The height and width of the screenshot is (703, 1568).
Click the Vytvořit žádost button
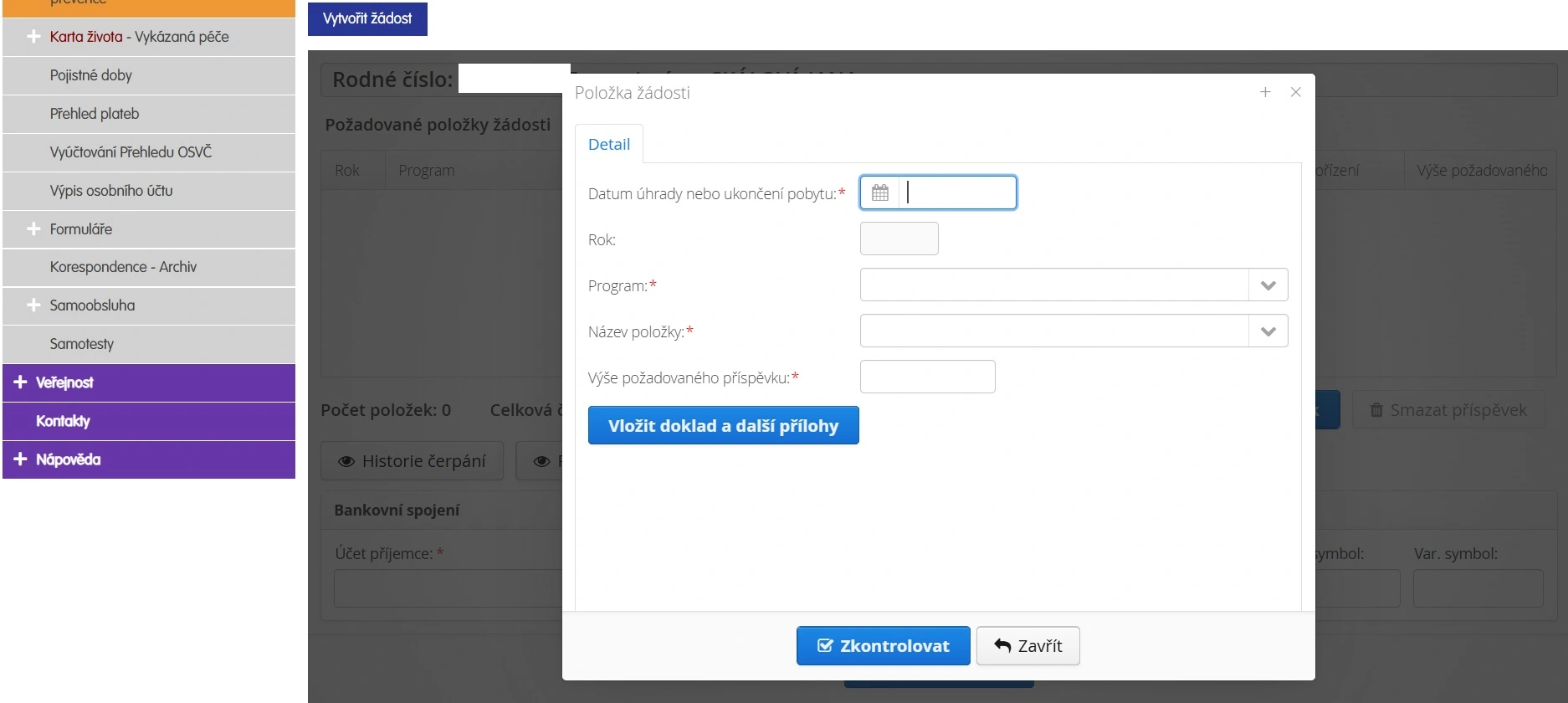367,18
